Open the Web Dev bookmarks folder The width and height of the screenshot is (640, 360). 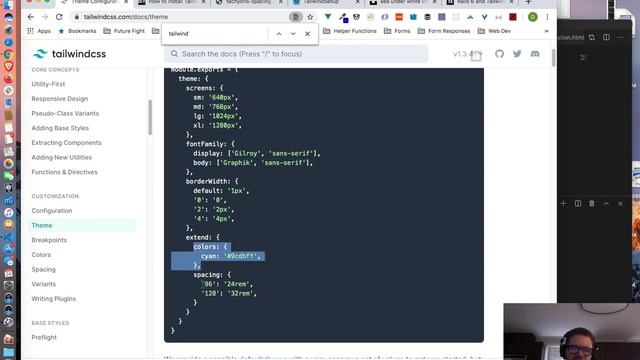tap(494, 31)
